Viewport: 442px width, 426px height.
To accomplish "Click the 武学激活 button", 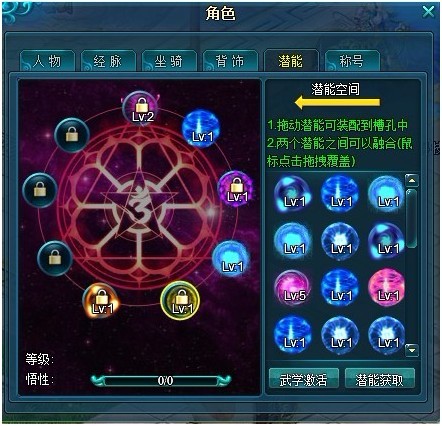I will pyautogui.click(x=303, y=380).
